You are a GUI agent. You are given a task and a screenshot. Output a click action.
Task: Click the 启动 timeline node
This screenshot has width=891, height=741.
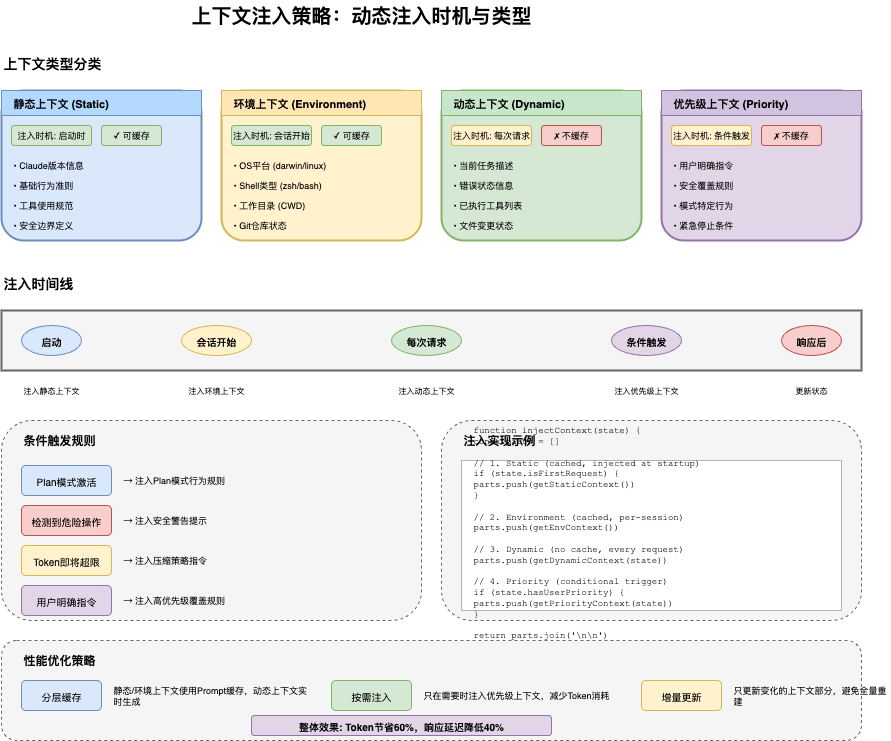52,341
